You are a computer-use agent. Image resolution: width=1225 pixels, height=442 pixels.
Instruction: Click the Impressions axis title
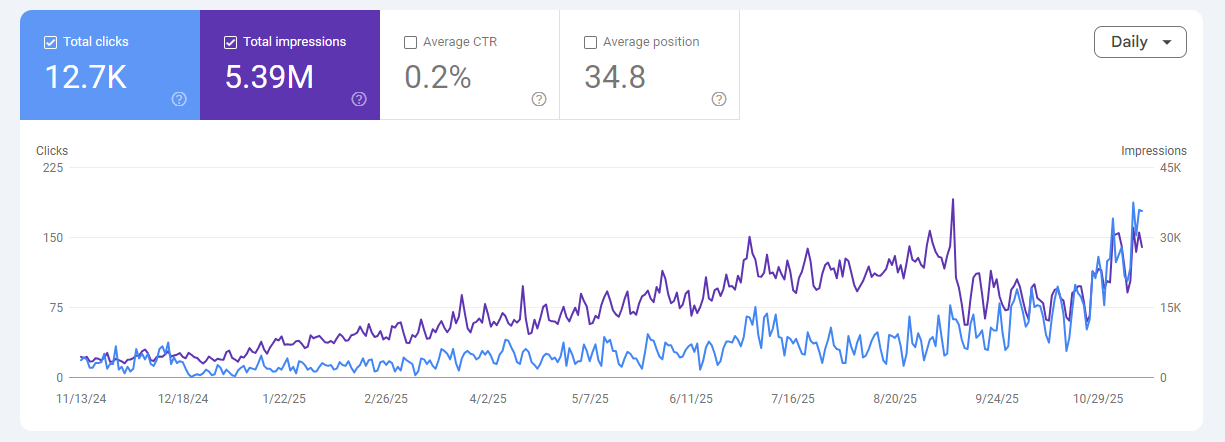[x=1153, y=151]
